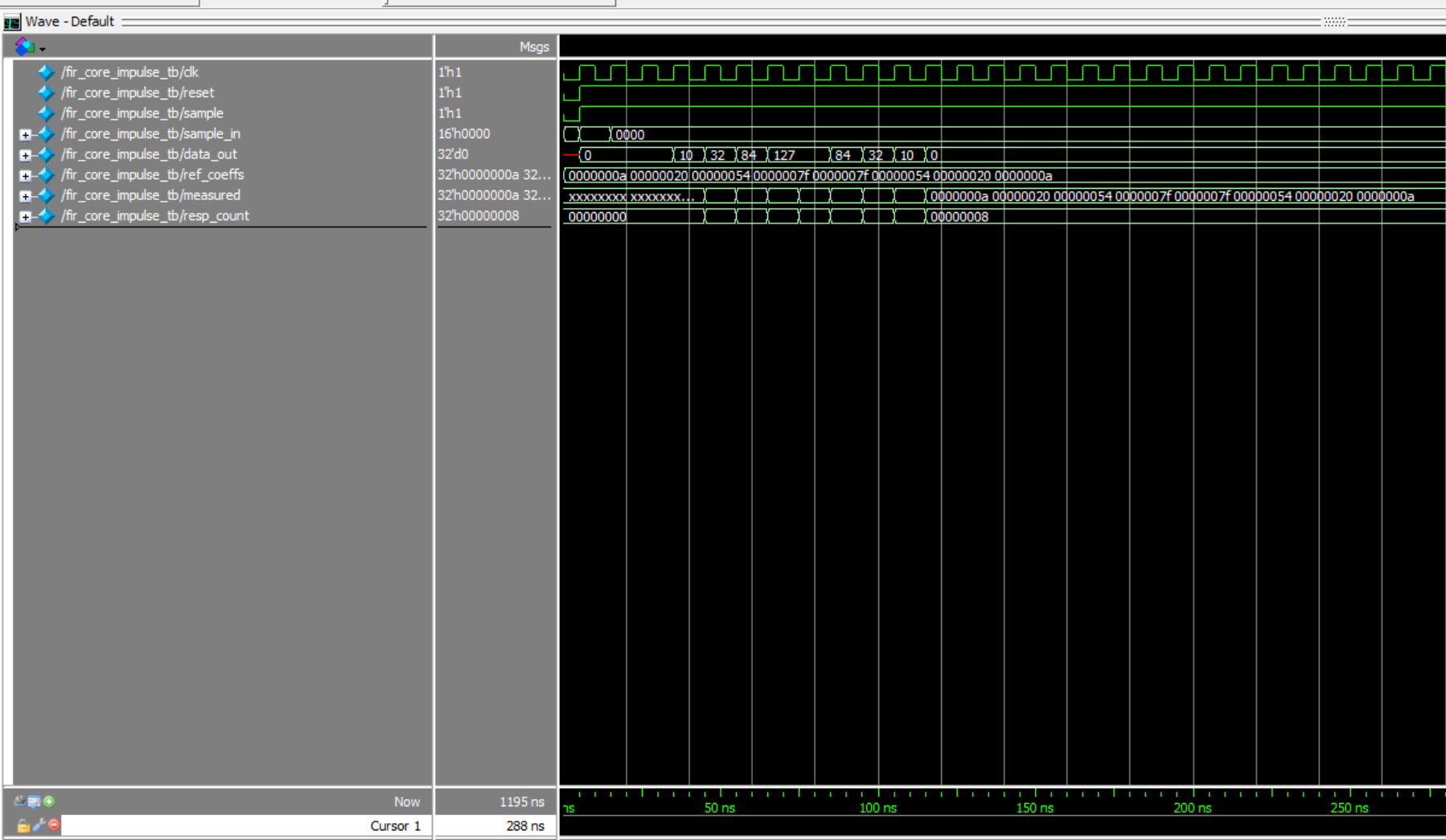Click the green plus cursor icon in grid toolbar

[x=49, y=801]
